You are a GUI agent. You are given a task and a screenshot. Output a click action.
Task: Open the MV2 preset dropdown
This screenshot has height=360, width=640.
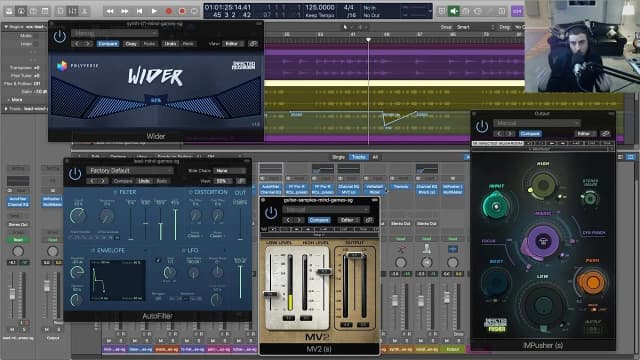pos(327,209)
